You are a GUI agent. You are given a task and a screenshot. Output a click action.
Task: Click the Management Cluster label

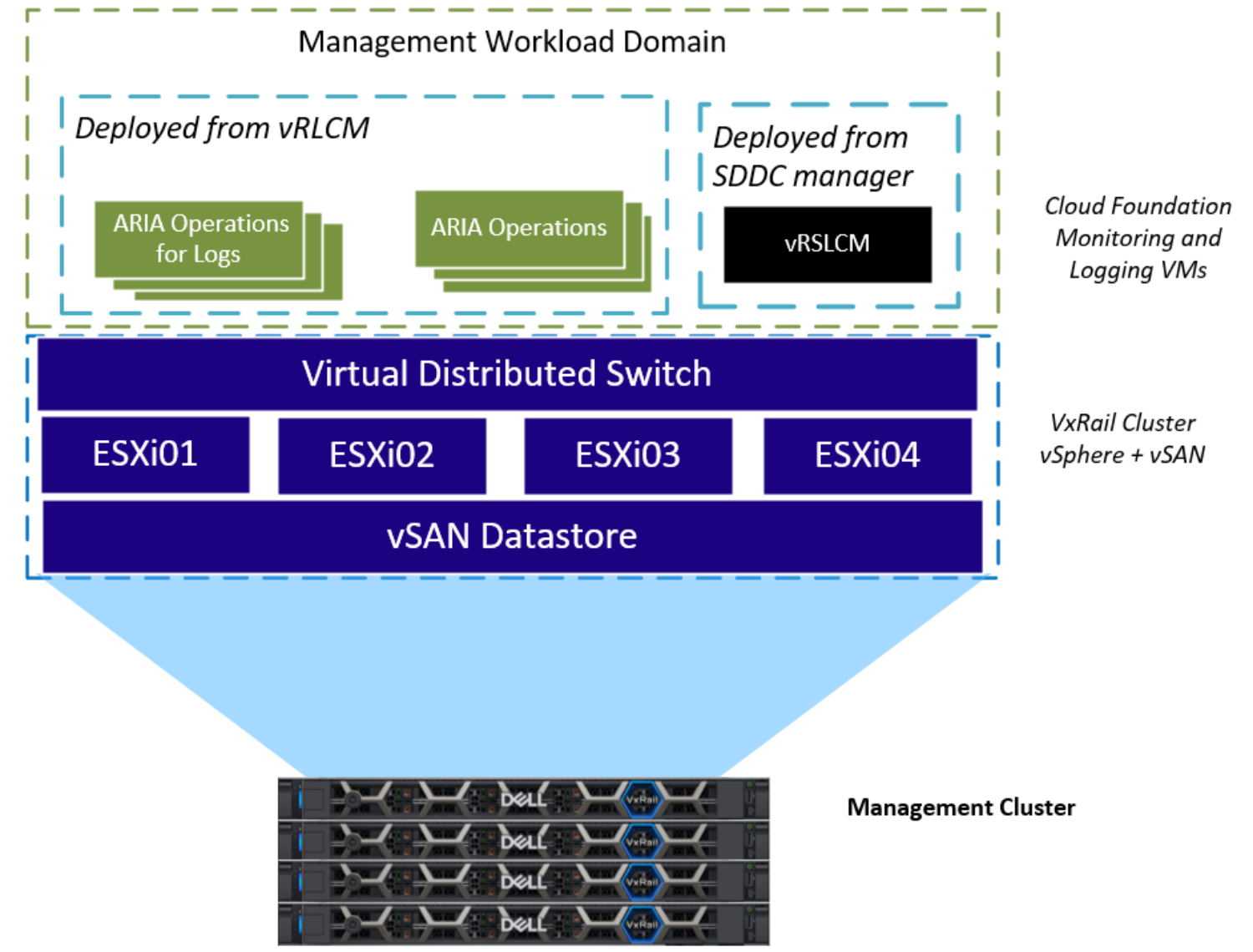[x=961, y=808]
